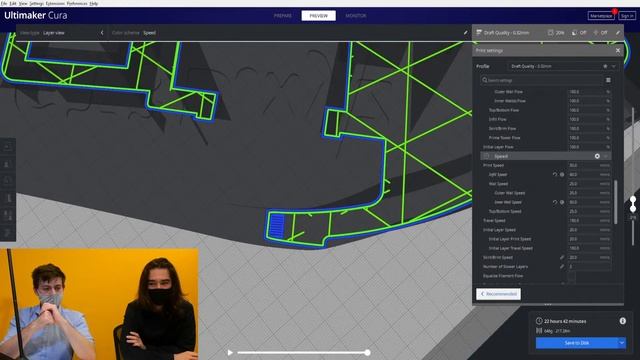Collapse the view type panel chevron
Image resolution: width=640 pixels, height=360 pixels.
click(102, 33)
